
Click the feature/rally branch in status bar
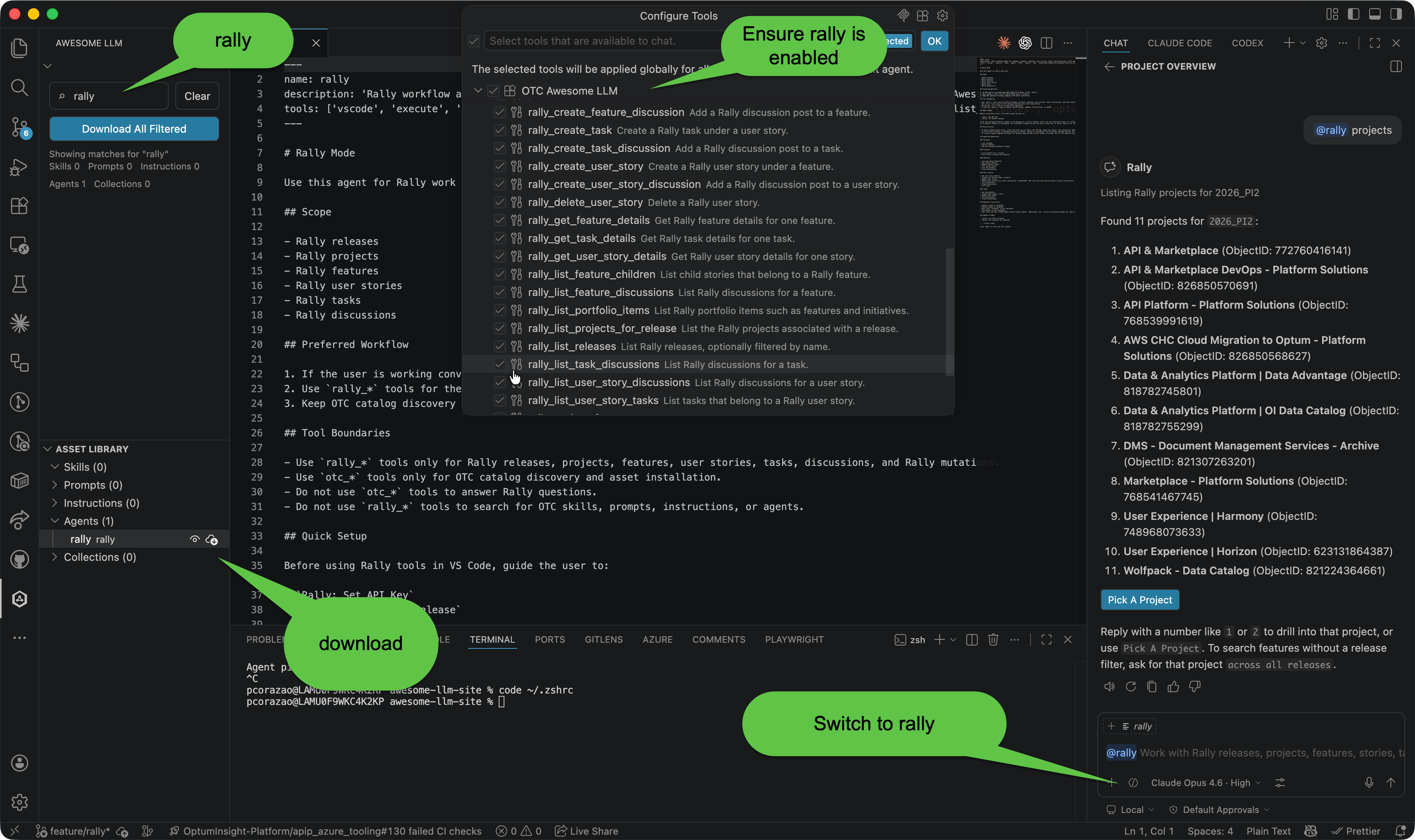[x=74, y=831]
